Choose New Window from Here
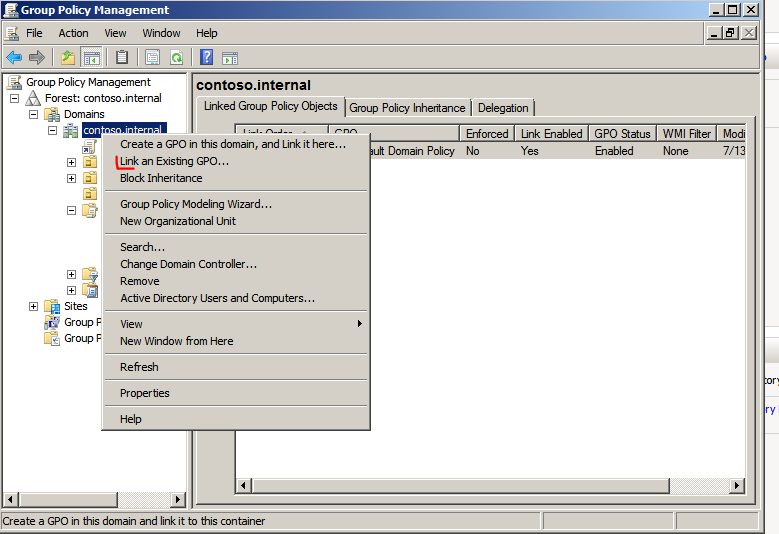Image resolution: width=779 pixels, height=534 pixels. (x=236, y=341)
